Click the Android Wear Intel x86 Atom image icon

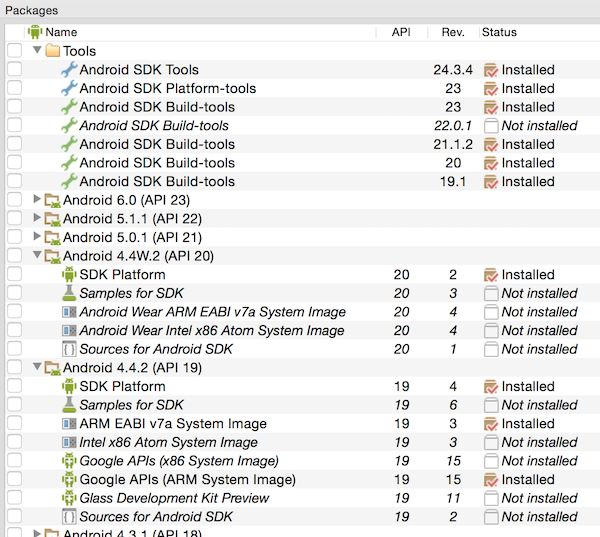69,330
